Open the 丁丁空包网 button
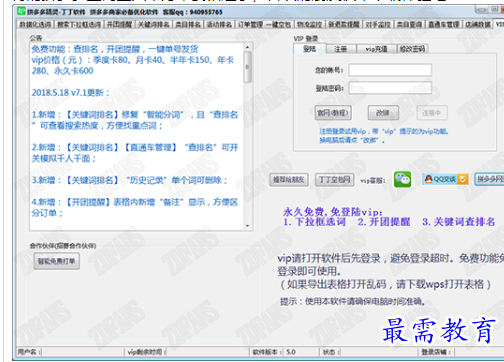504x362 pixels. pos(334,180)
